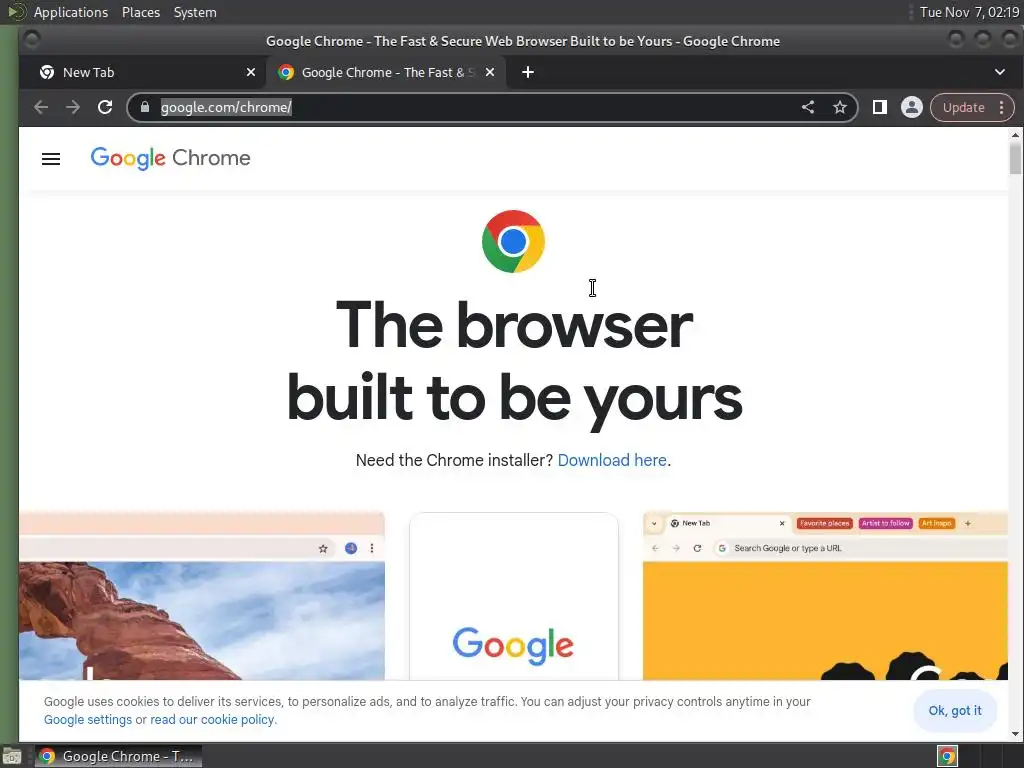Accept cookies with Ok, got it

click(955, 711)
